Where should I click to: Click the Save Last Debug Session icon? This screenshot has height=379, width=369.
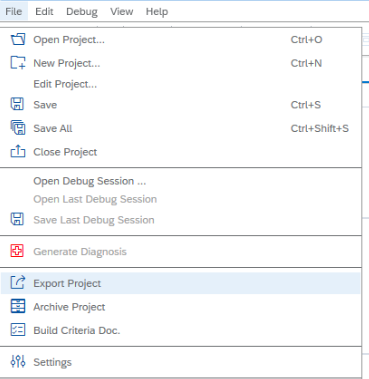[x=17, y=219]
